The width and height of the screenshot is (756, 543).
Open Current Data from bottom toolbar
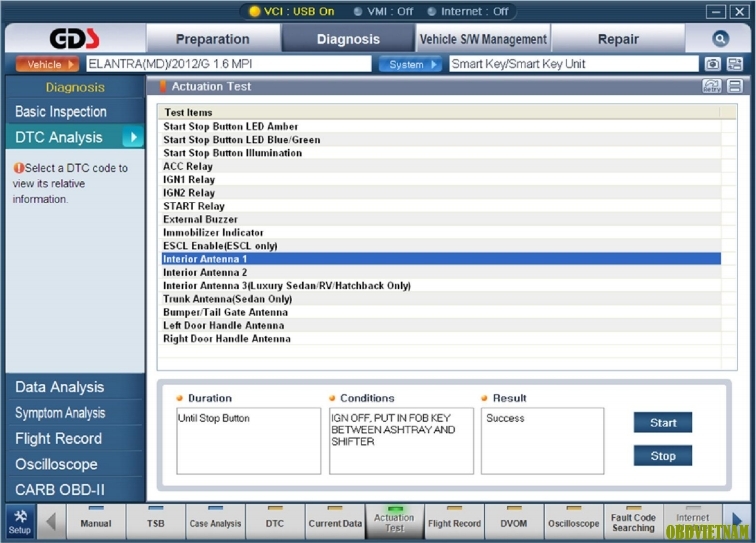point(335,522)
